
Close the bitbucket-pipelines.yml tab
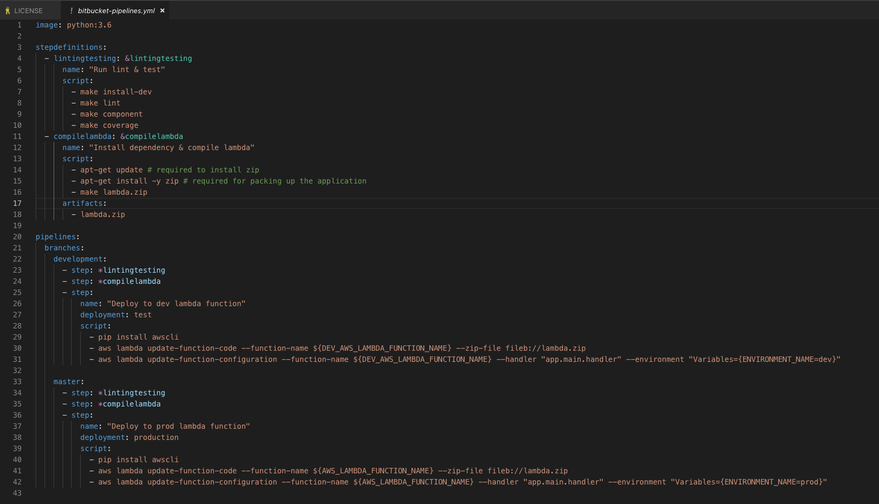163,11
